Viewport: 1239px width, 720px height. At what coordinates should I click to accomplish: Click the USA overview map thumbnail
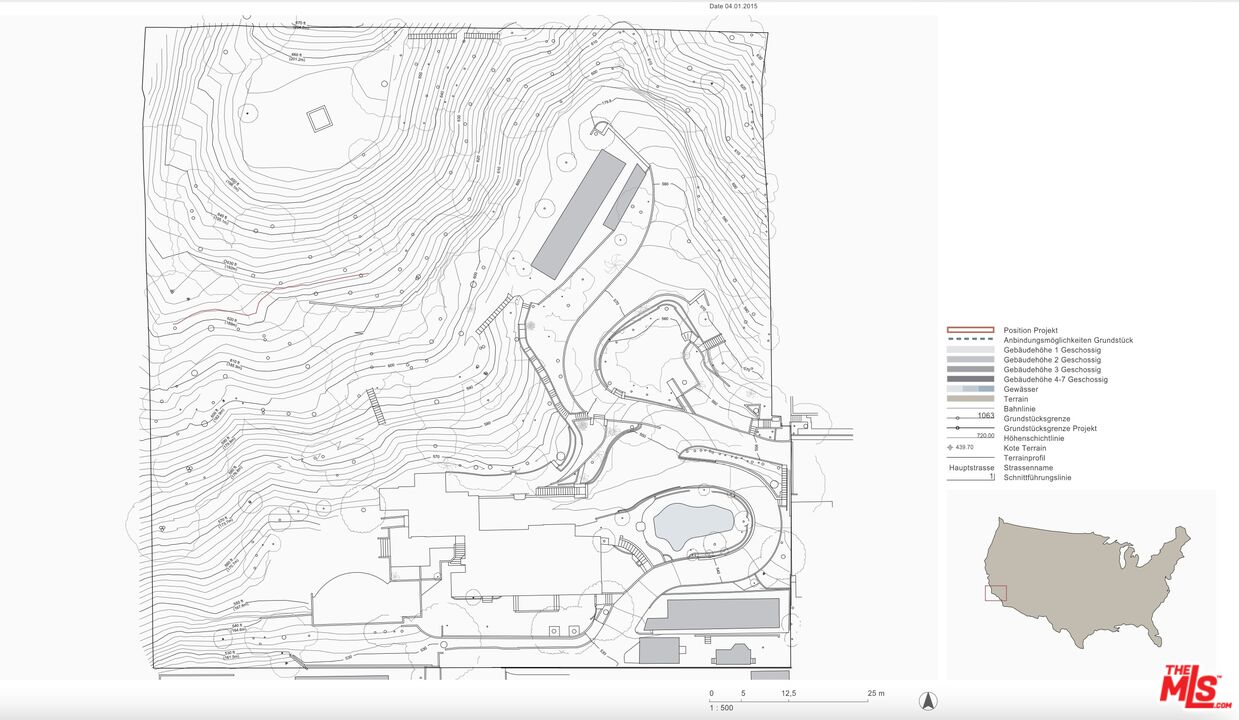click(1081, 584)
